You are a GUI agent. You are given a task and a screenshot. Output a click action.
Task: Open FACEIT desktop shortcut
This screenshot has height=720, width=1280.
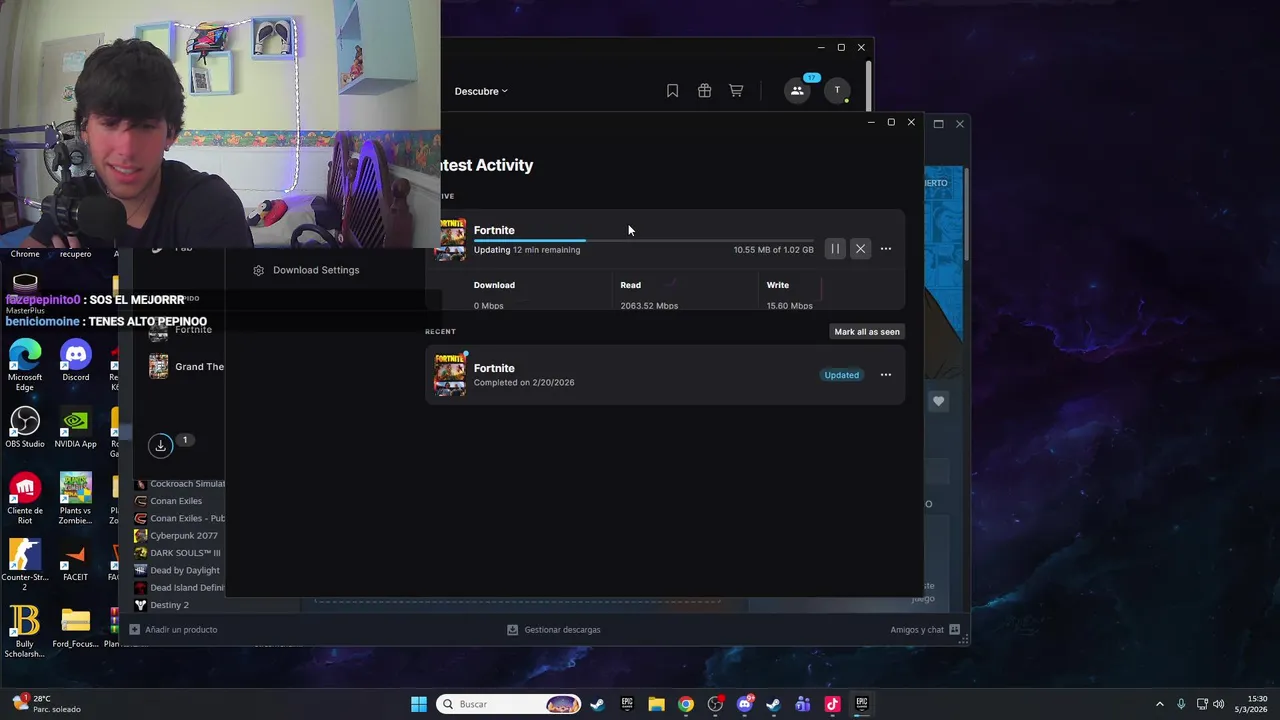(76, 562)
